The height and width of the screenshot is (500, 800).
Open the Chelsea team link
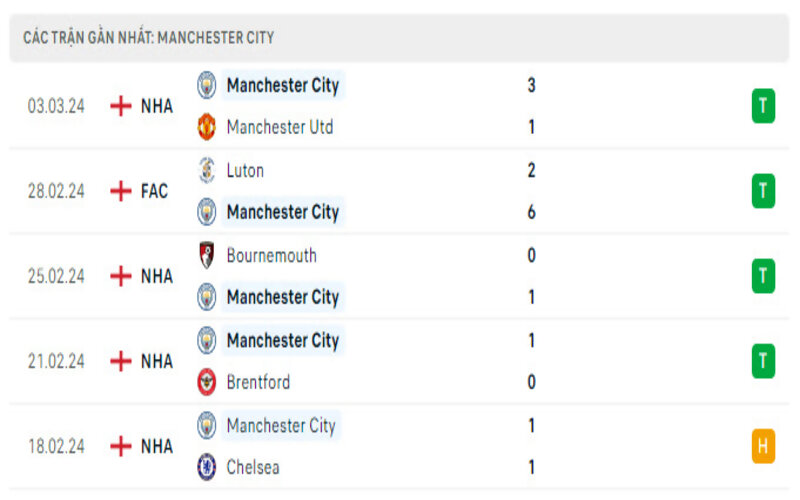[x=253, y=467]
